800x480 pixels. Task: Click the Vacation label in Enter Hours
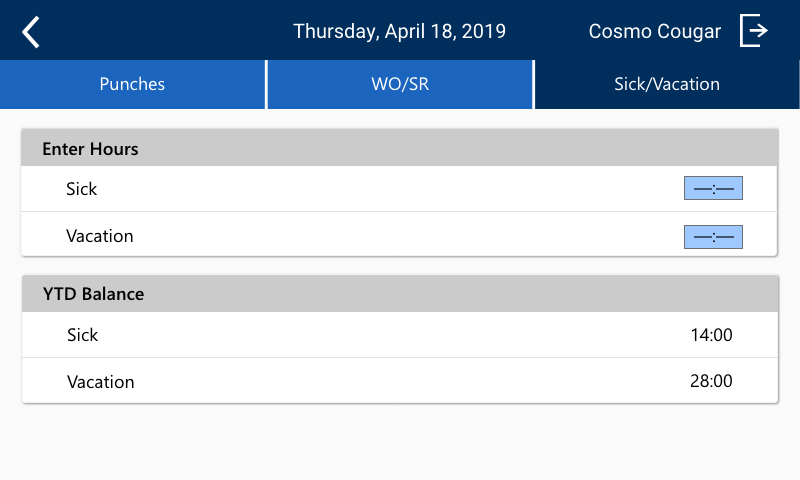[x=99, y=236]
